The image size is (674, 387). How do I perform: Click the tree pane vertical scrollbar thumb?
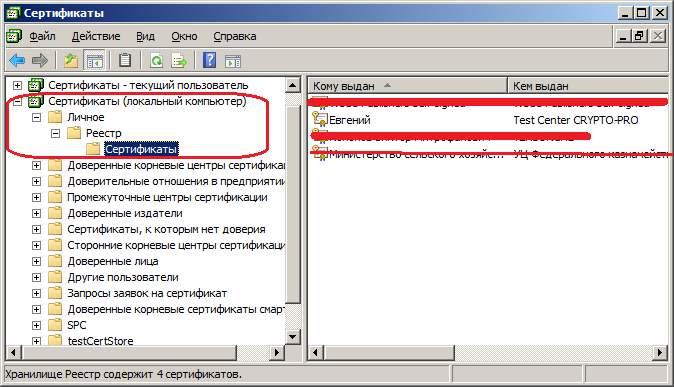293,205
